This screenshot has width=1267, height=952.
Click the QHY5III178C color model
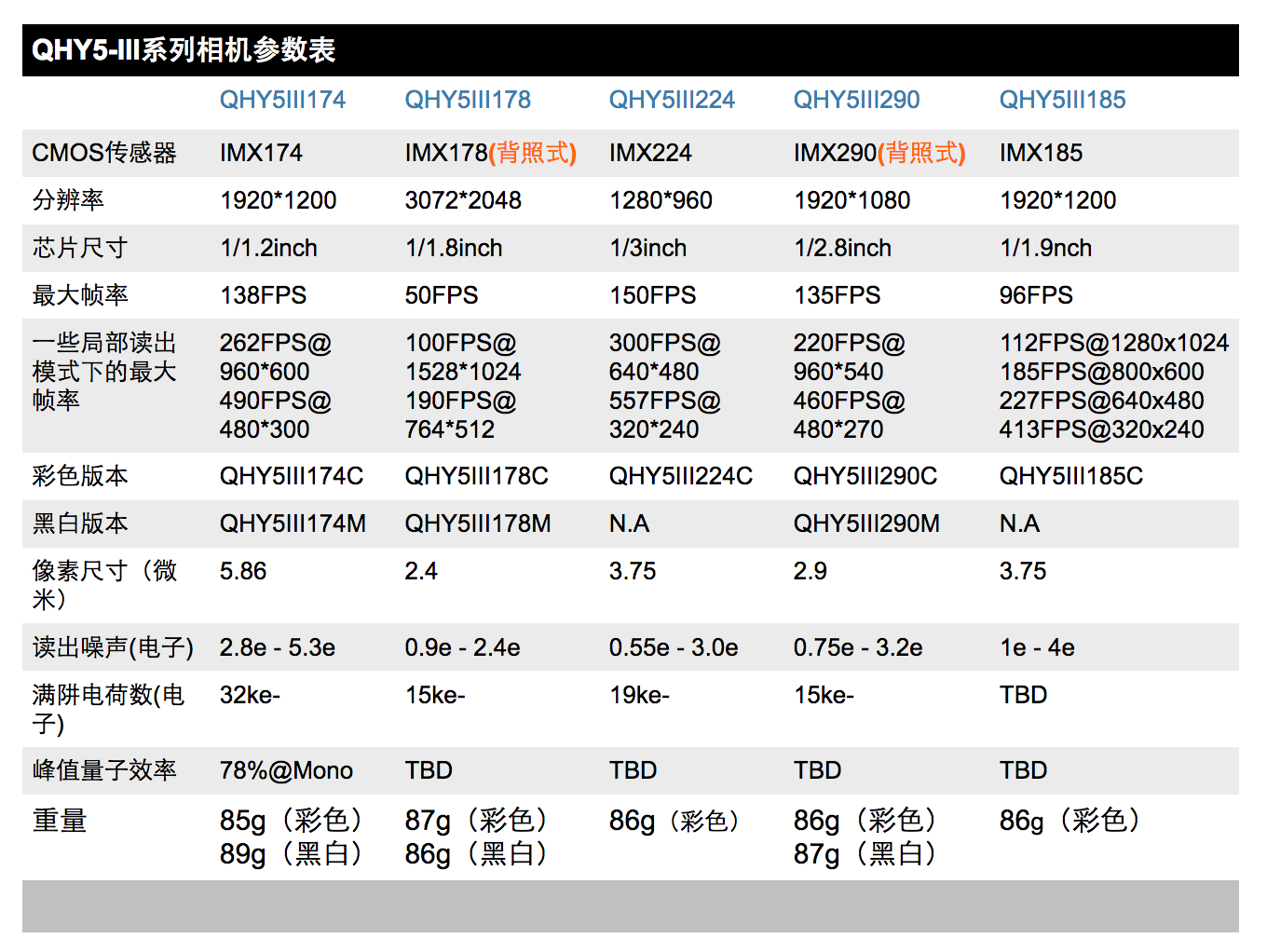(x=477, y=476)
